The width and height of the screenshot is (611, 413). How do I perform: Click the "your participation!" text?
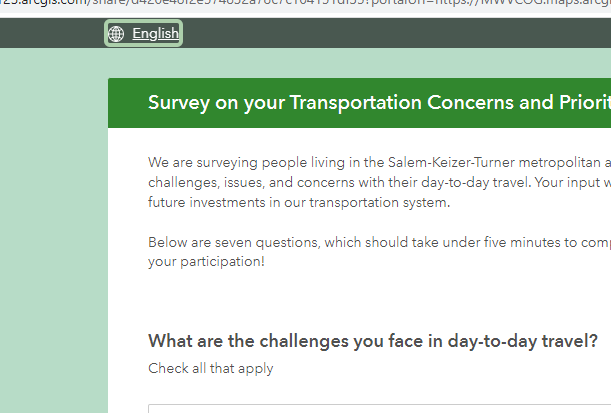(207, 262)
